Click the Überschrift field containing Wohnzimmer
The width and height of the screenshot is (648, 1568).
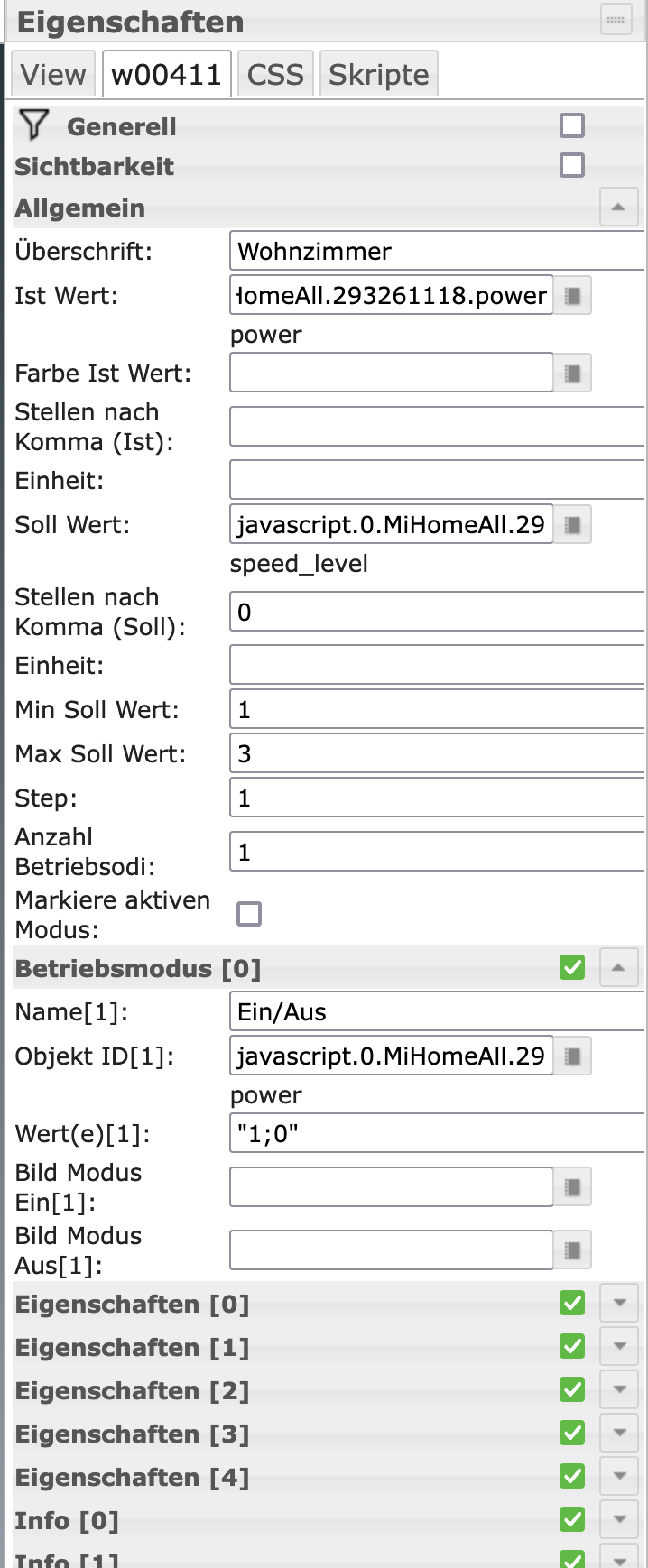pyautogui.click(x=438, y=252)
